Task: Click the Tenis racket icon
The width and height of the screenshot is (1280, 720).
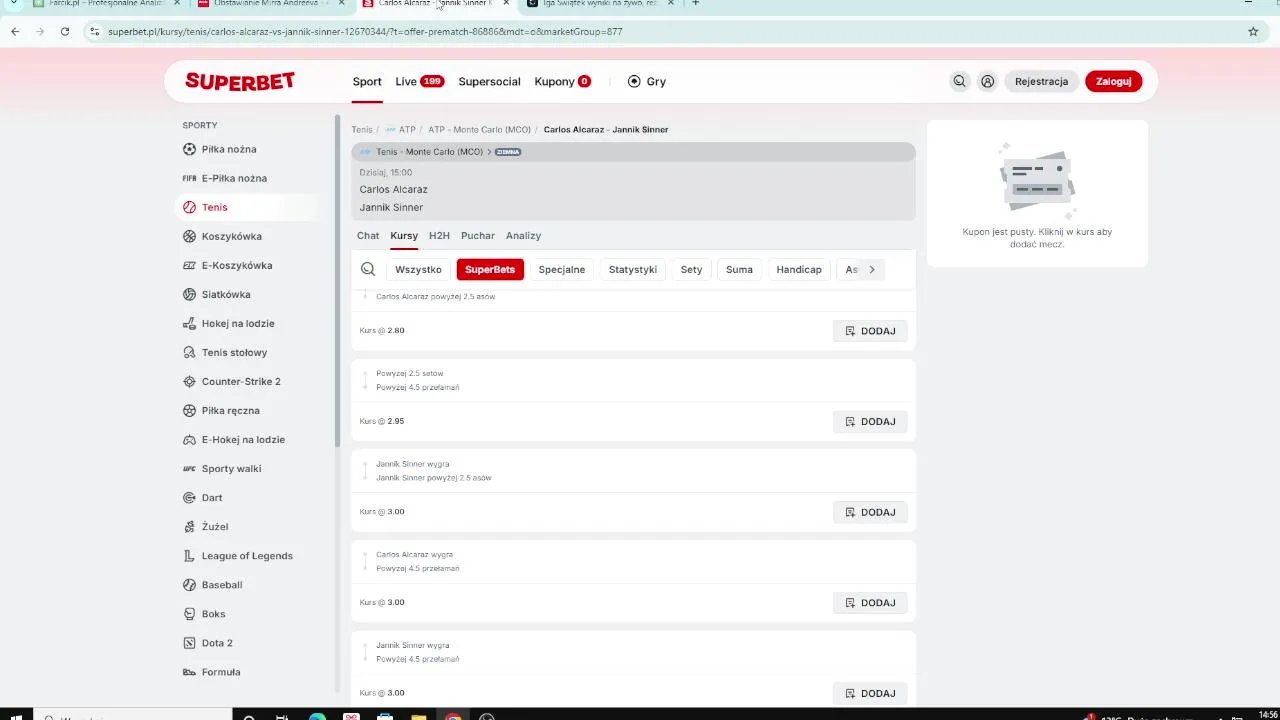Action: click(189, 207)
